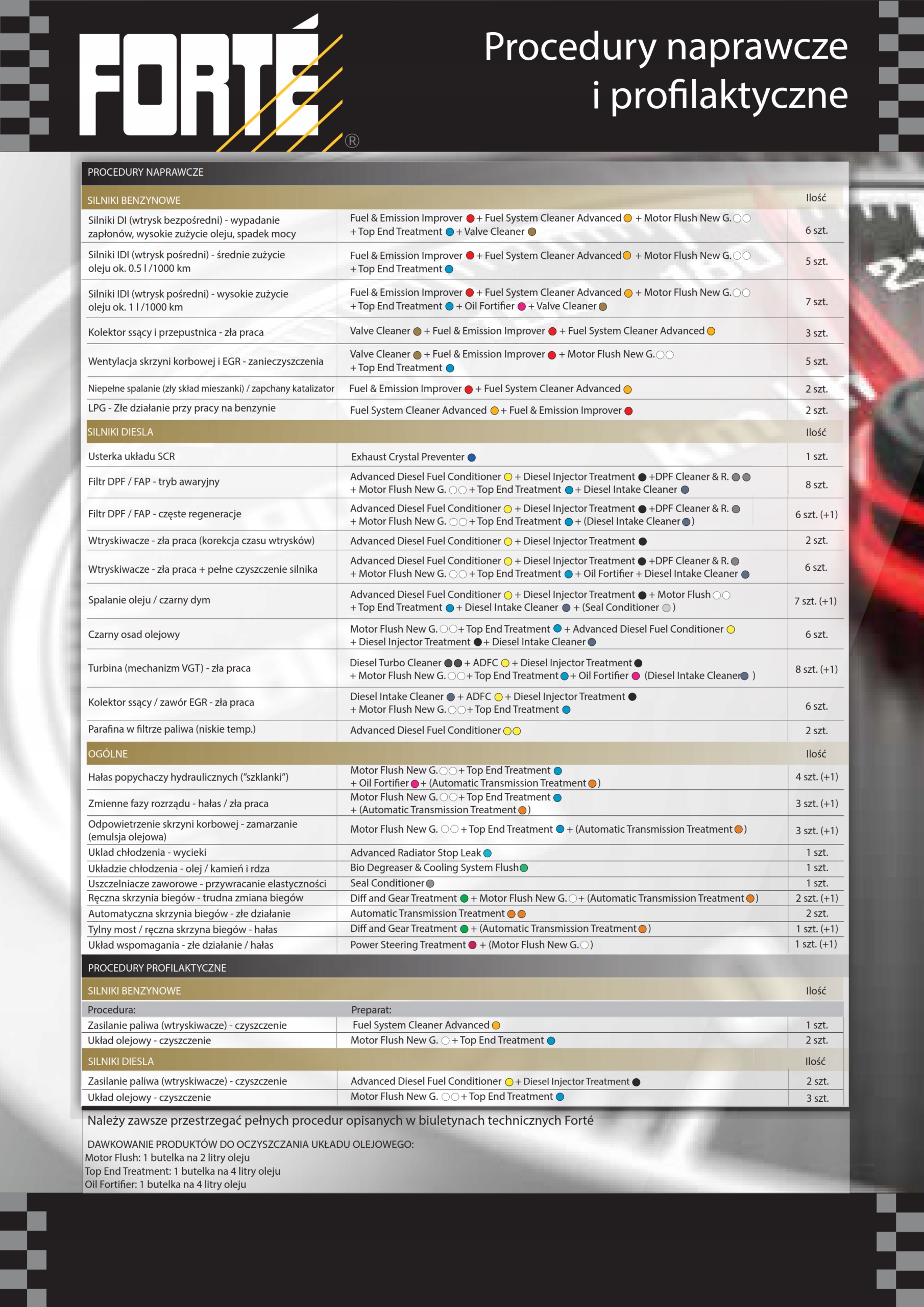Click "Układ wspomagania - złe działanie / hałas"

click(x=181, y=946)
